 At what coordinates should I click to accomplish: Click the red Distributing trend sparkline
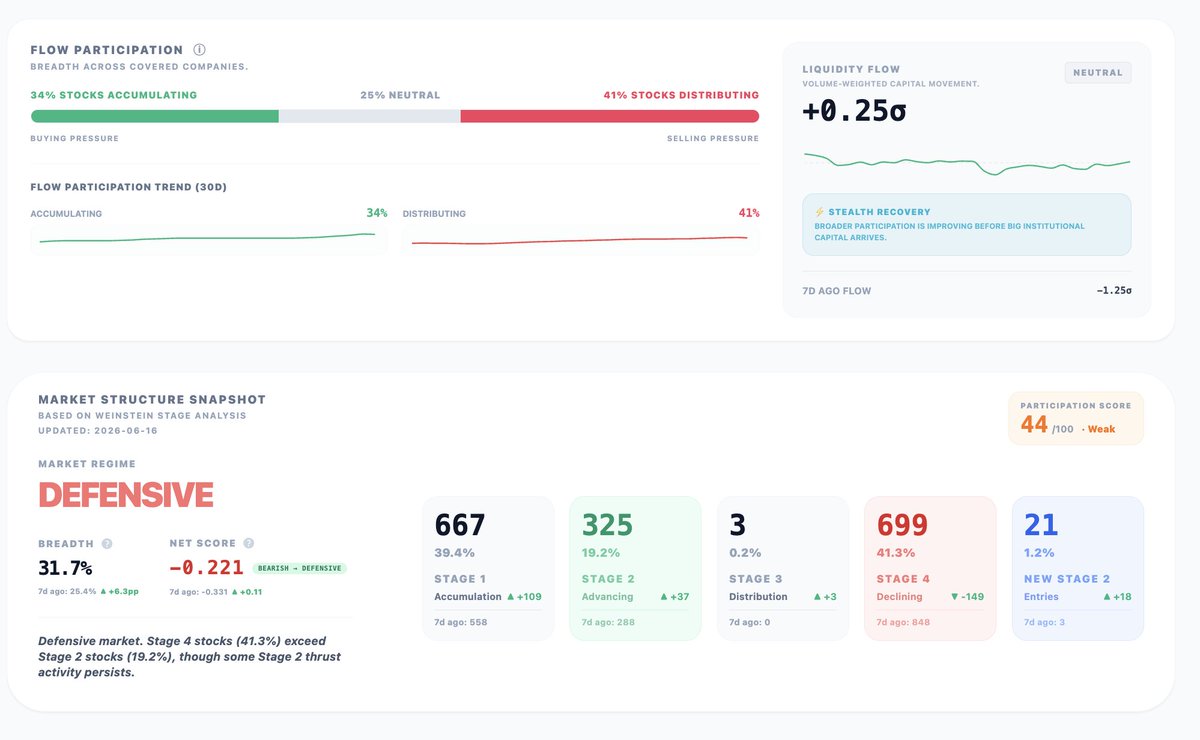click(x=580, y=240)
